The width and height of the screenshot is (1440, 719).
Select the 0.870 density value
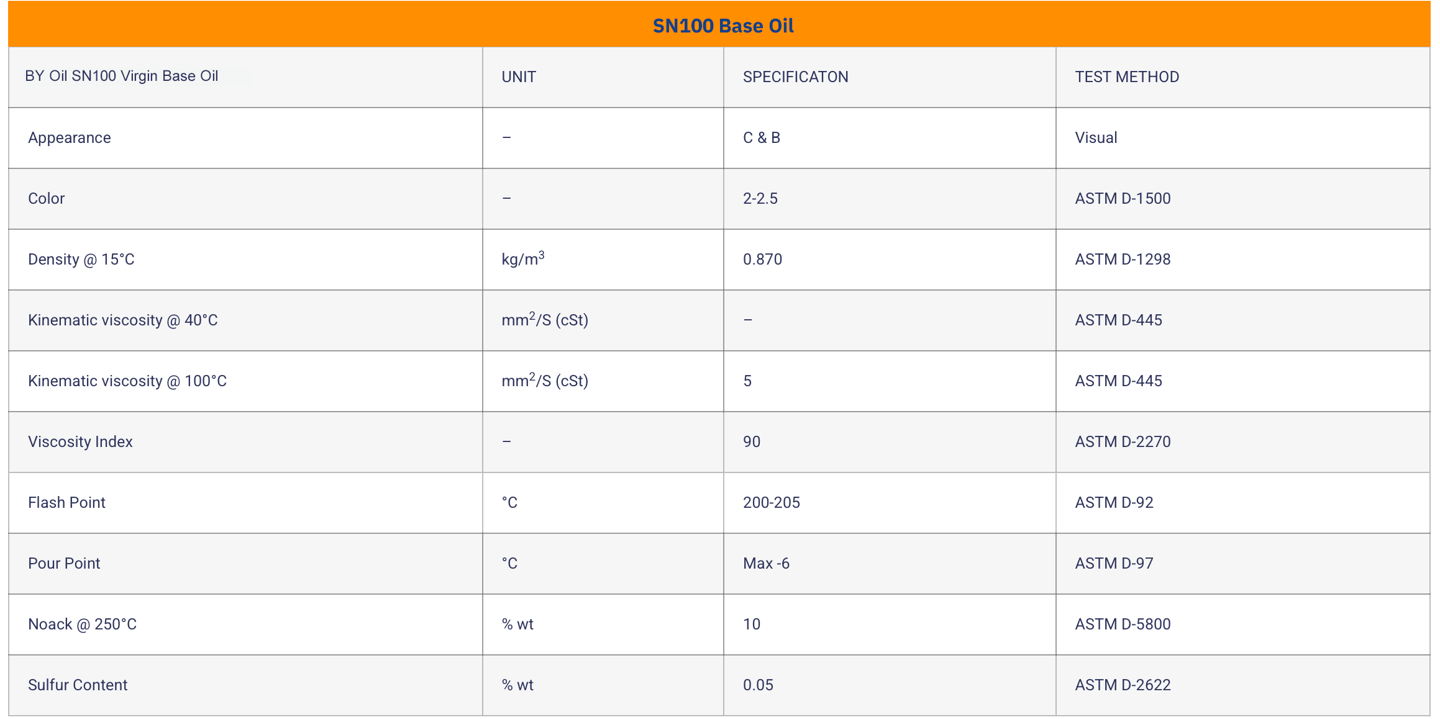click(762, 260)
